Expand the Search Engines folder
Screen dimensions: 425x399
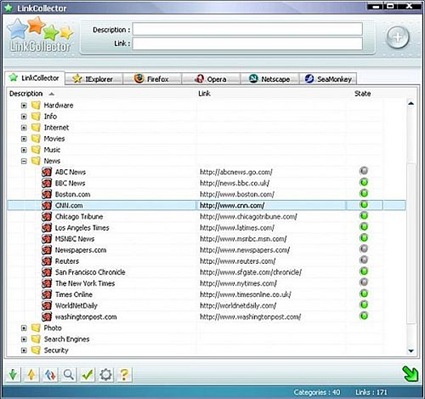pos(24,339)
